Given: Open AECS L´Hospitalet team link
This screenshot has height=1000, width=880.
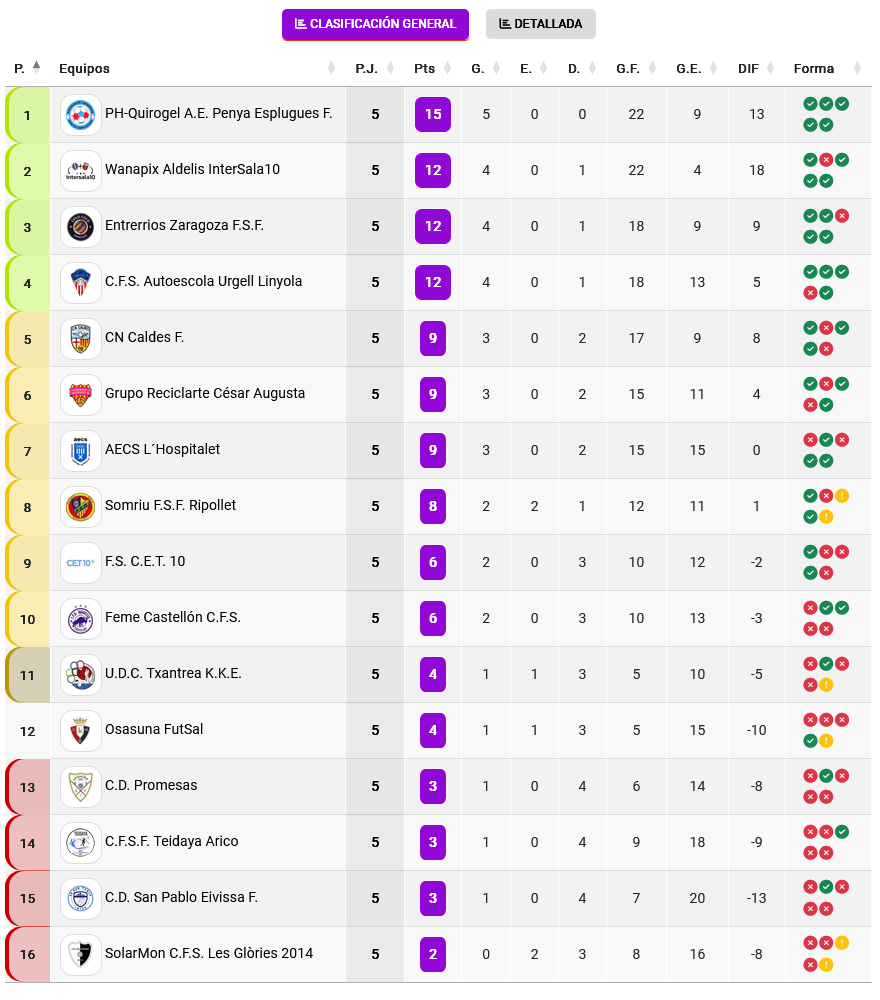Looking at the screenshot, I should pyautogui.click(x=162, y=450).
